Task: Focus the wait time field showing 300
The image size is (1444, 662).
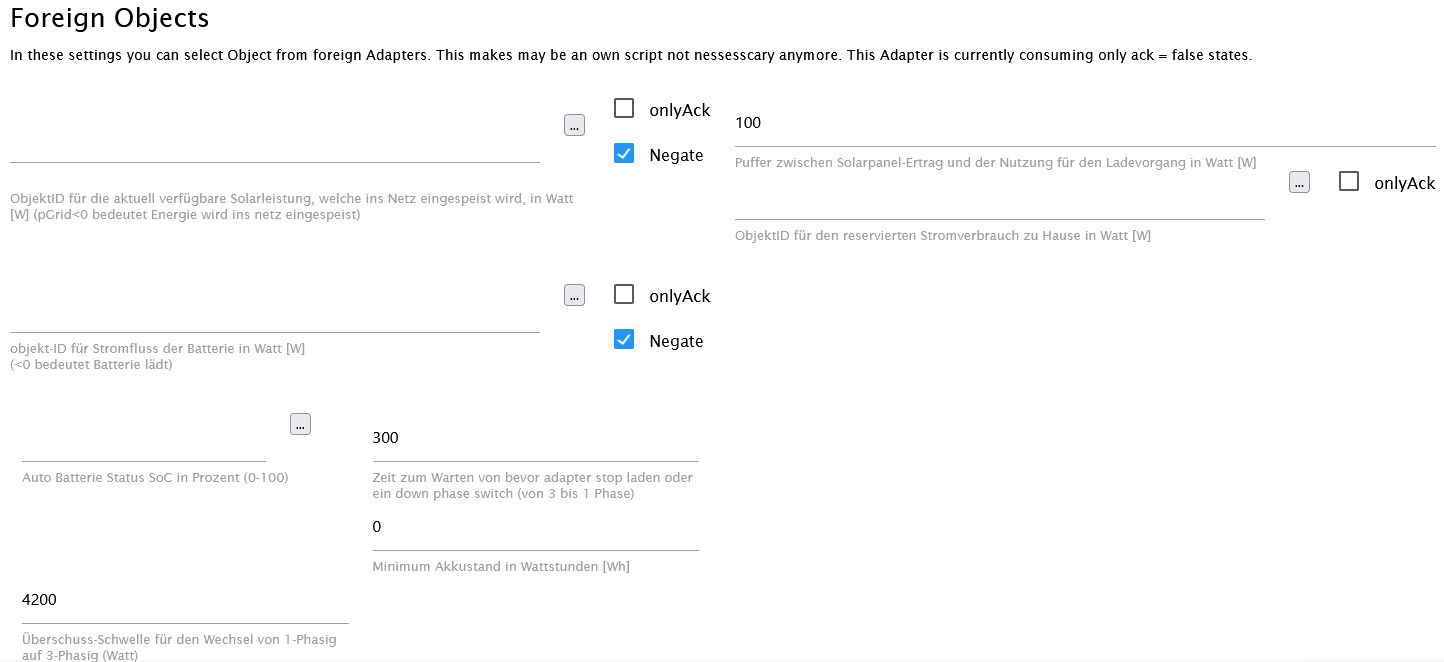Action: 535,438
